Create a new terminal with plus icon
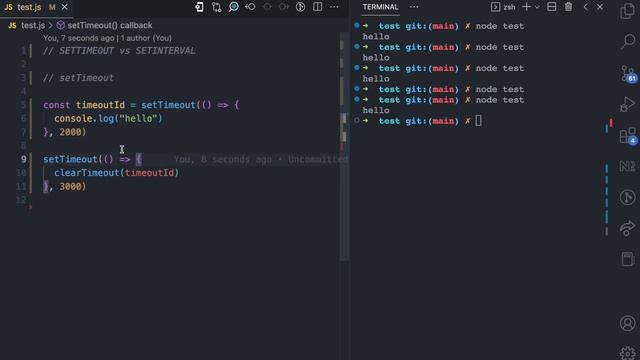This screenshot has height=360, width=640. [x=527, y=7]
